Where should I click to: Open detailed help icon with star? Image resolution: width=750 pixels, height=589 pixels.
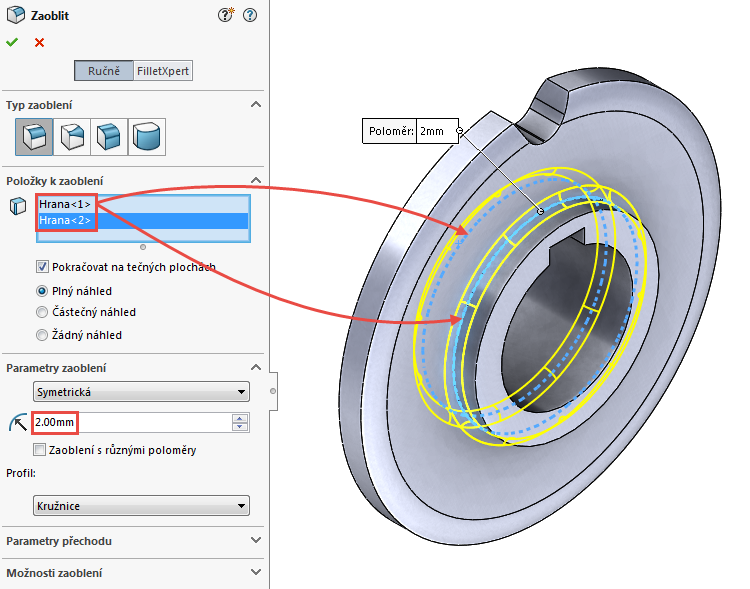pos(225,15)
